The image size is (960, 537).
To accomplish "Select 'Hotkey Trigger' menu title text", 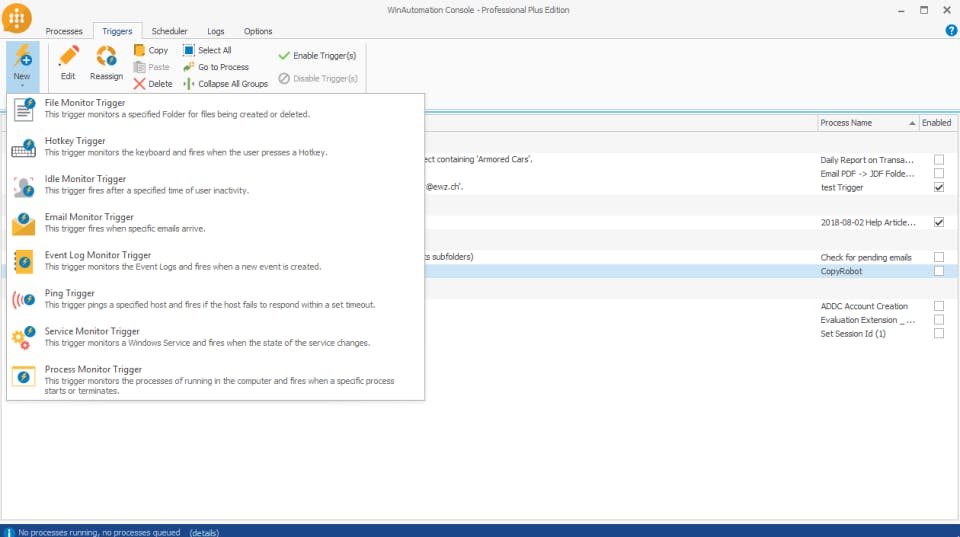I will click(75, 141).
